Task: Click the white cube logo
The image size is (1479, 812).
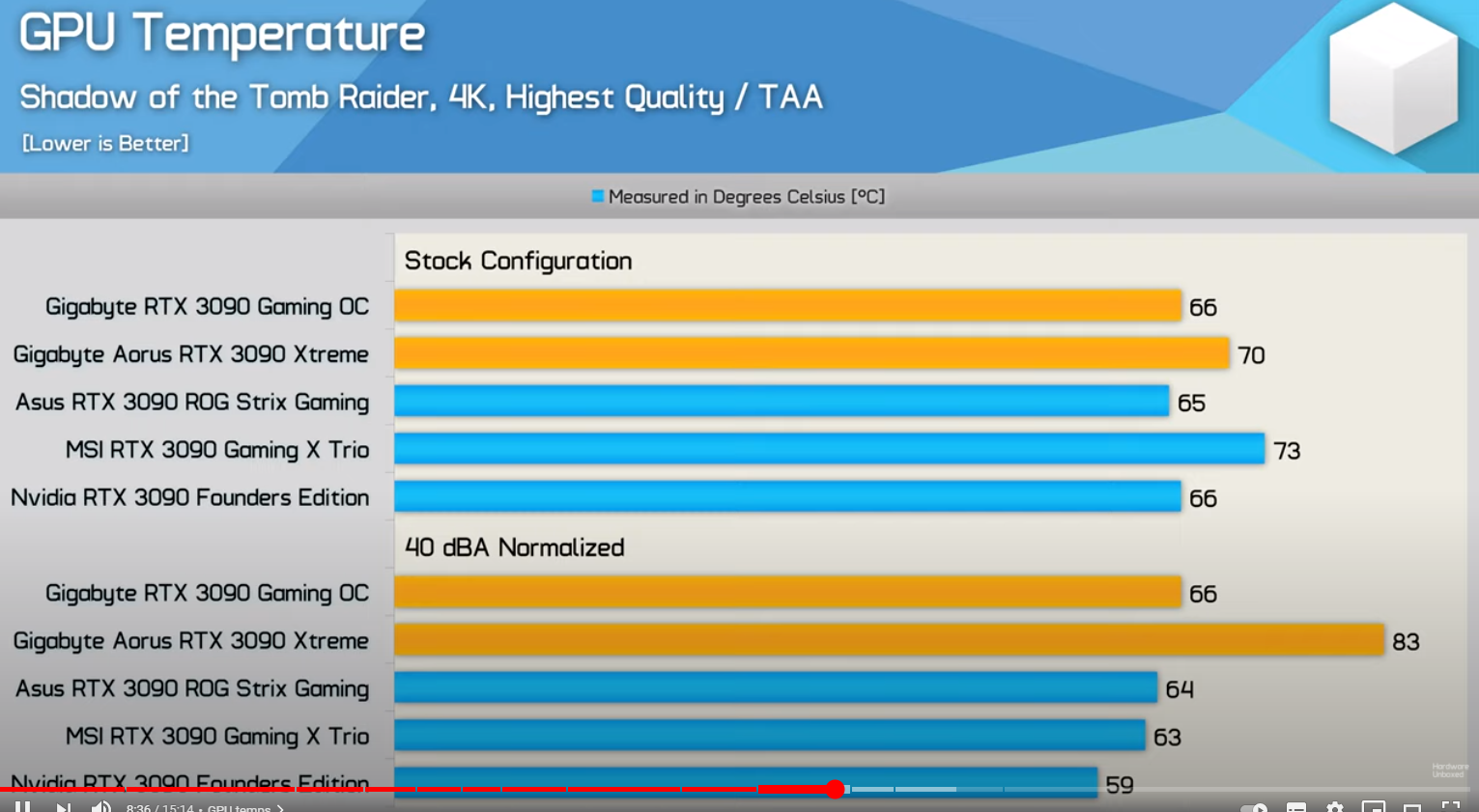Action: pyautogui.click(x=1392, y=79)
